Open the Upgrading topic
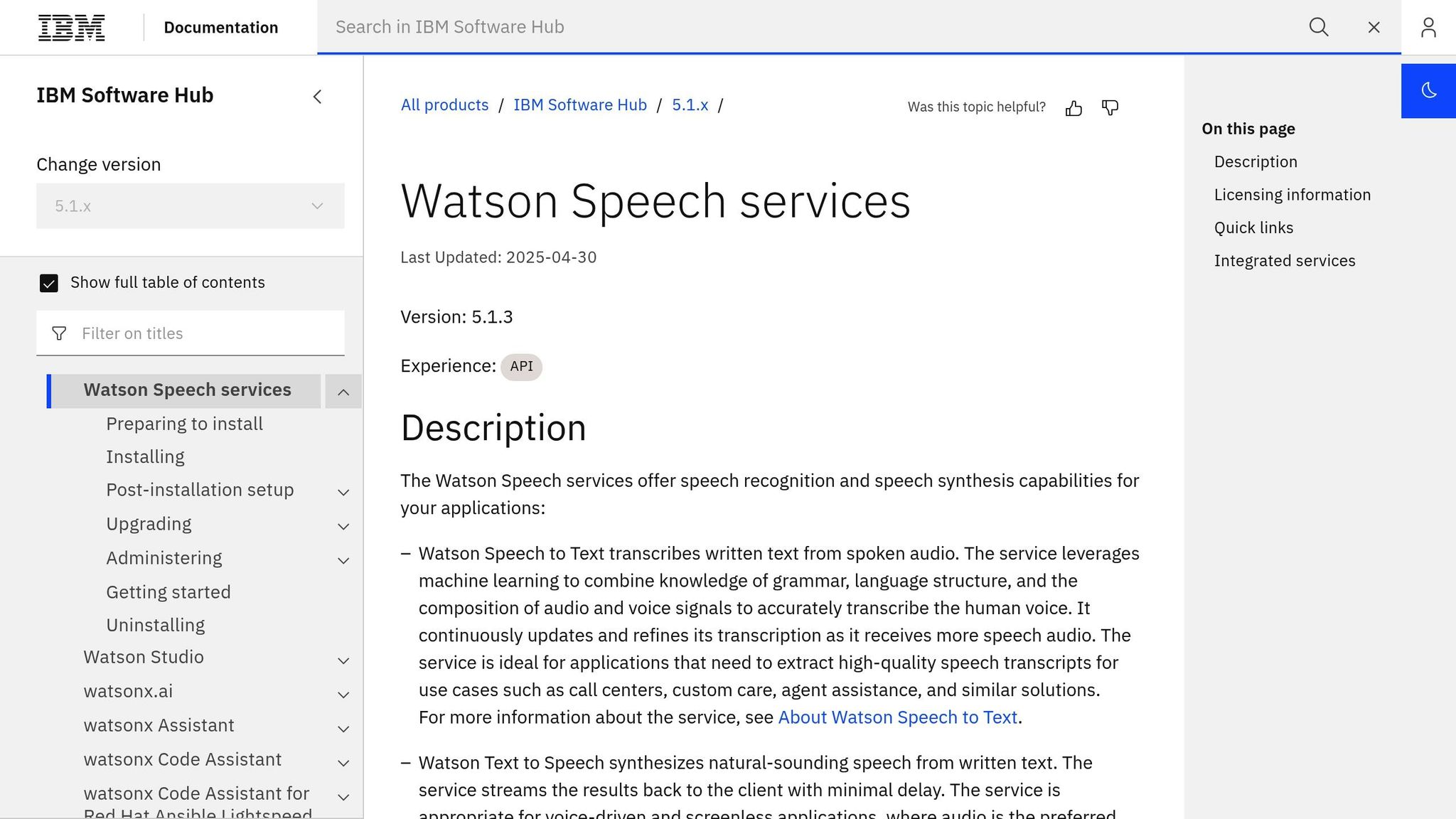This screenshot has width=1456, height=819. coord(149,524)
